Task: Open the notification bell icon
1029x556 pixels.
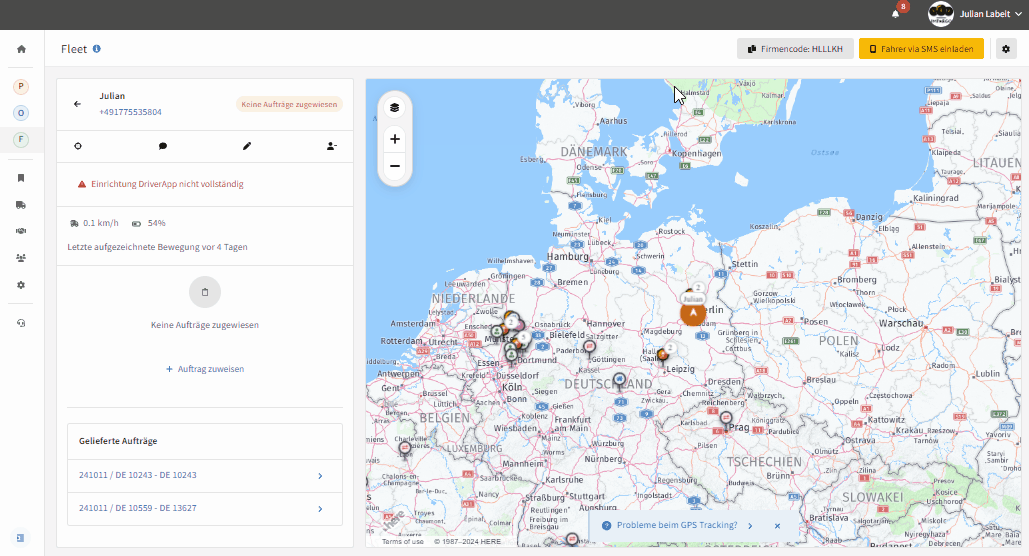Action: [895, 14]
